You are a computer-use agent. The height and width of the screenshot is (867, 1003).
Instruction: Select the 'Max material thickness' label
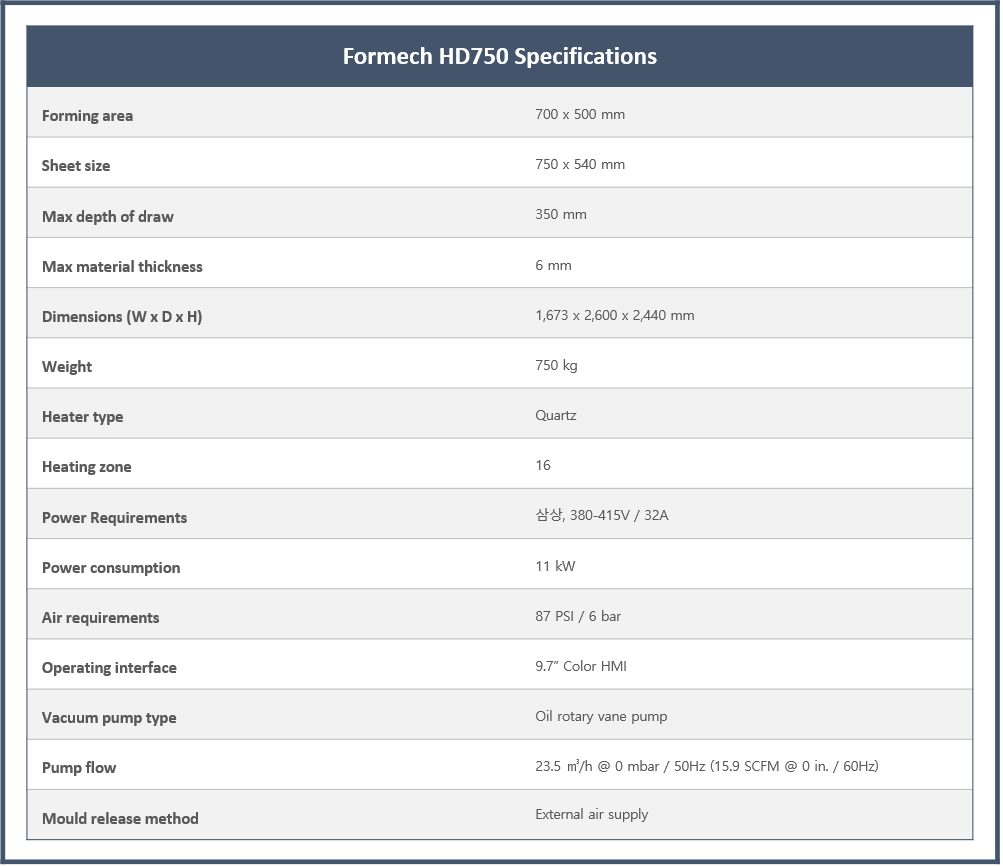coord(122,267)
